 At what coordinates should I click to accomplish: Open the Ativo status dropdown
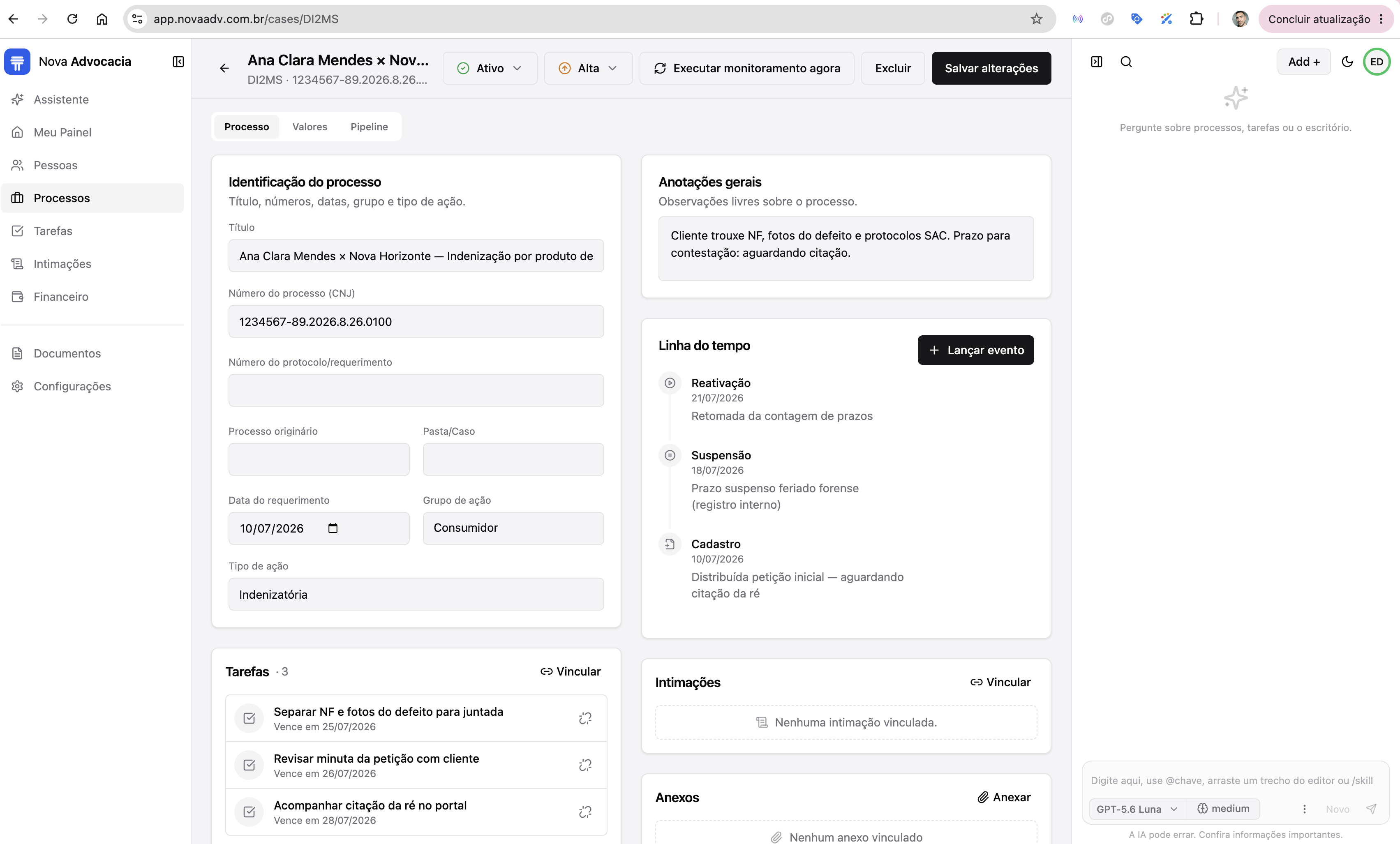490,68
